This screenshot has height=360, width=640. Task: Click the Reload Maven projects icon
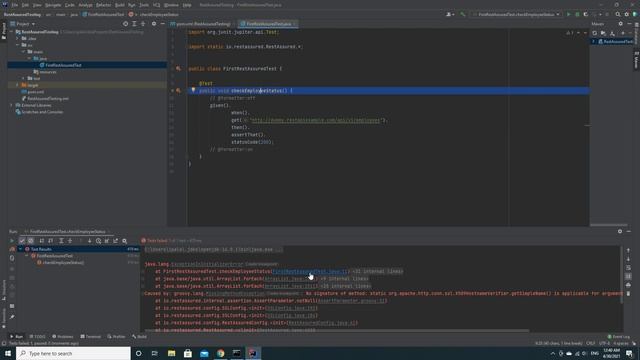coord(594,33)
